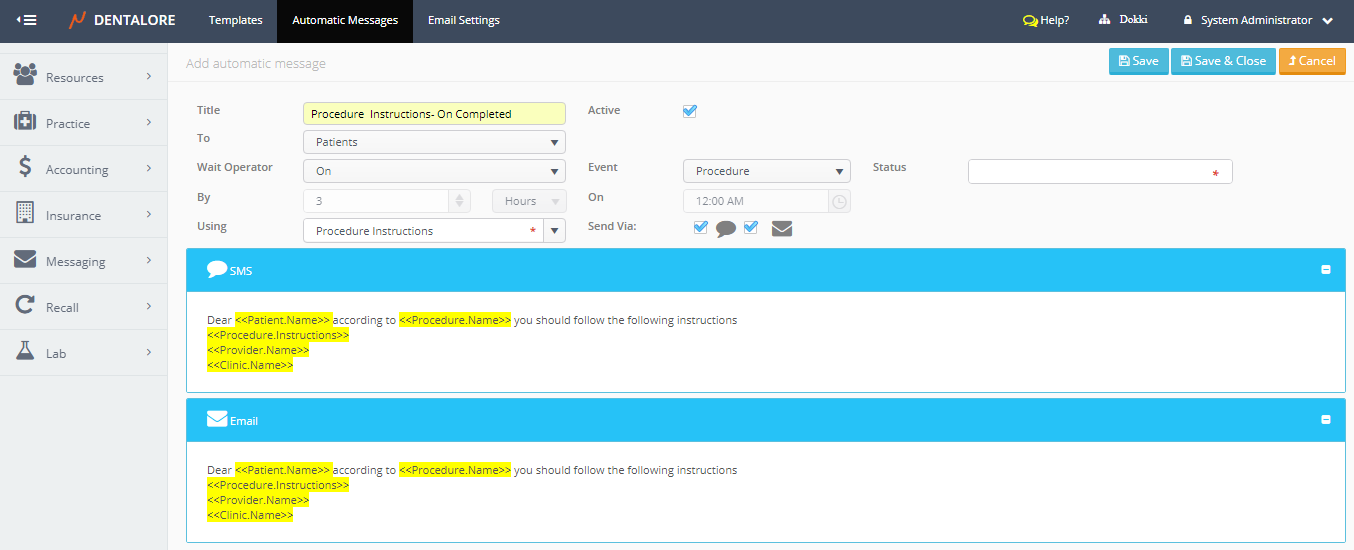
Task: Click the Title input field
Action: point(434,114)
